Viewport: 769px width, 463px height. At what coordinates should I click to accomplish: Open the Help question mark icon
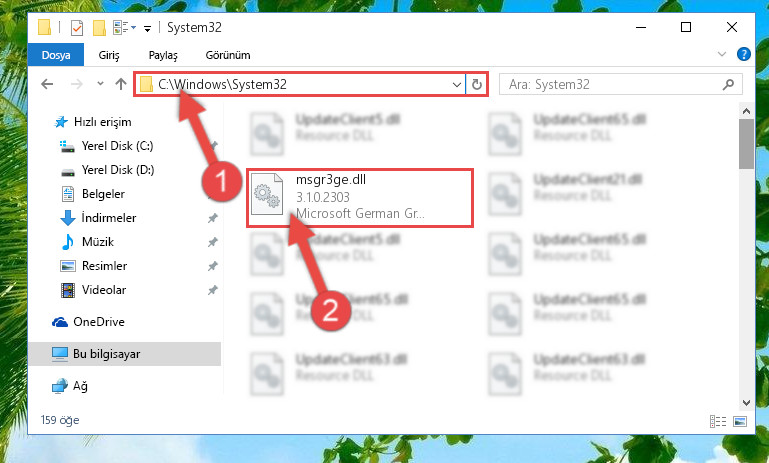point(743,54)
